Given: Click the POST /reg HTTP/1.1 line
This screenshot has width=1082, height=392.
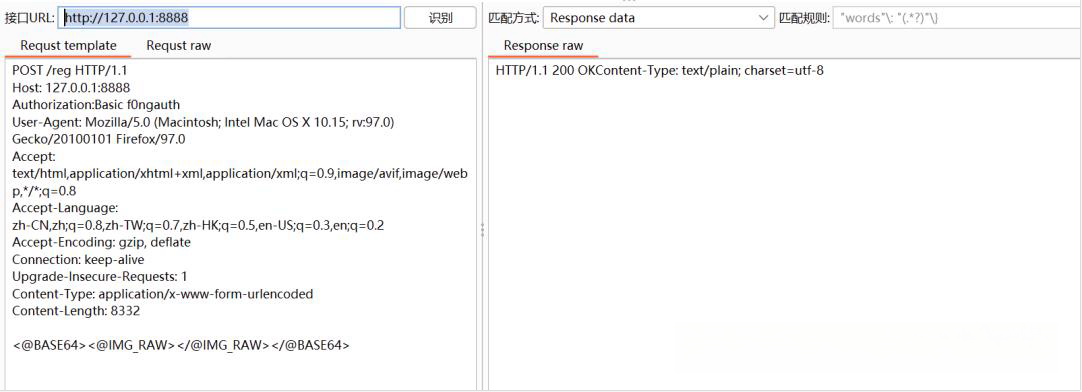Looking at the screenshot, I should 70,70.
